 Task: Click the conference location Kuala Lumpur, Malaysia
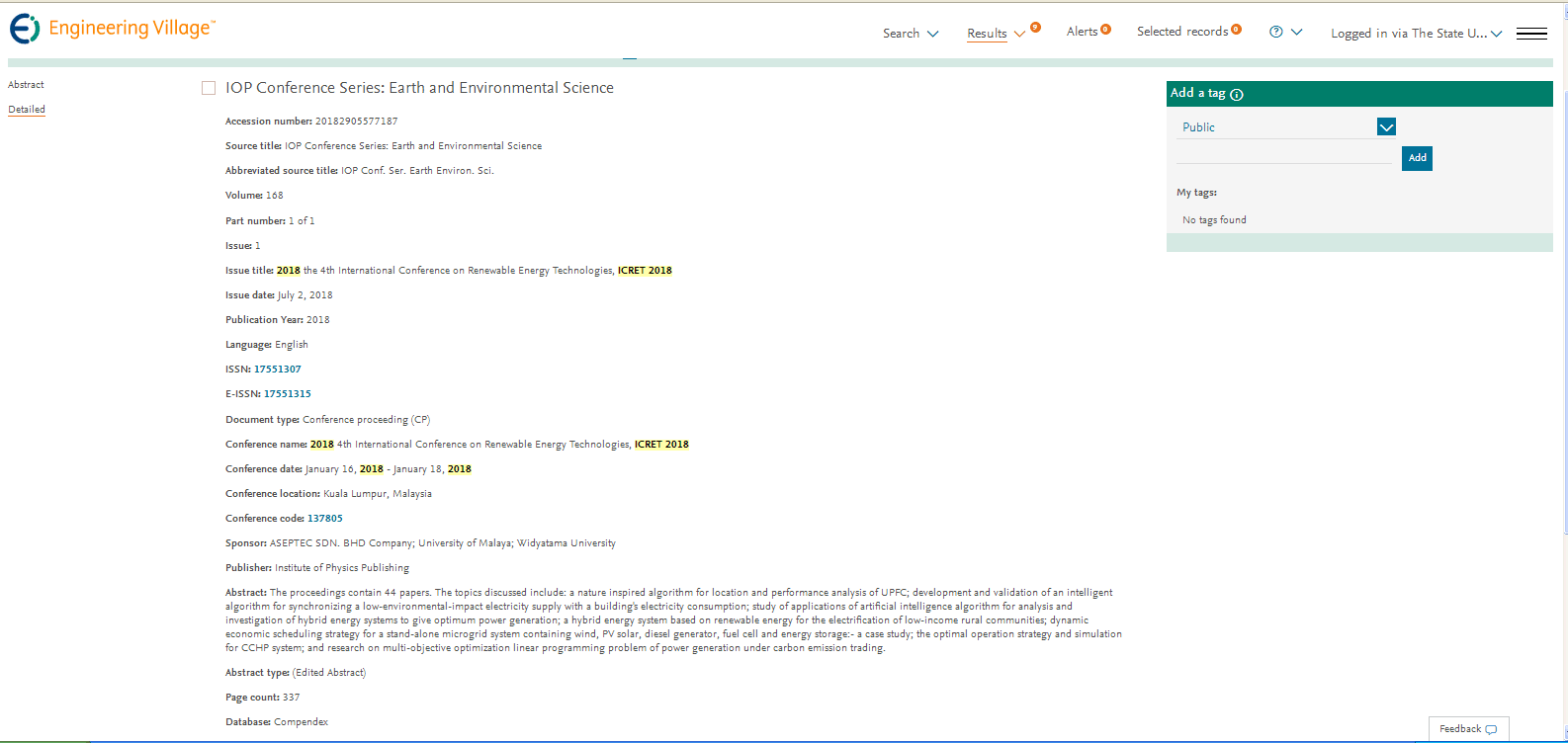(x=378, y=494)
